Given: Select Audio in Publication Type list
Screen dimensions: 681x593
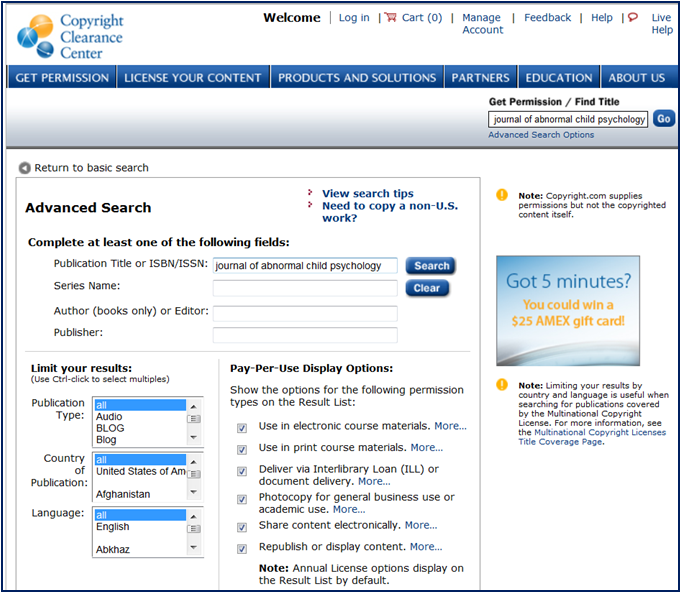Looking at the screenshot, I should (x=110, y=417).
